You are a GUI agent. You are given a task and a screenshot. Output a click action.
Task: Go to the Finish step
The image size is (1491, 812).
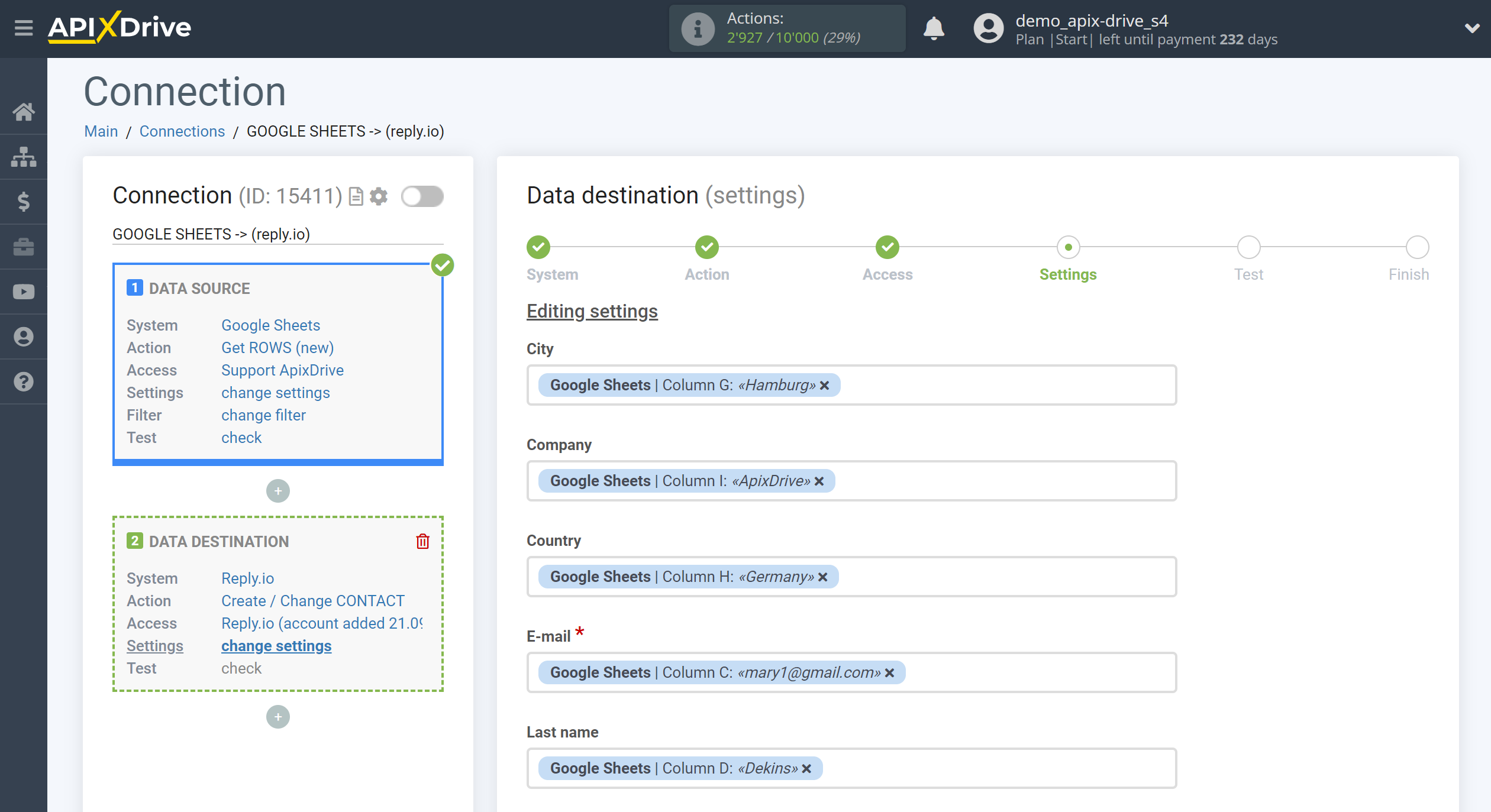(1417, 247)
